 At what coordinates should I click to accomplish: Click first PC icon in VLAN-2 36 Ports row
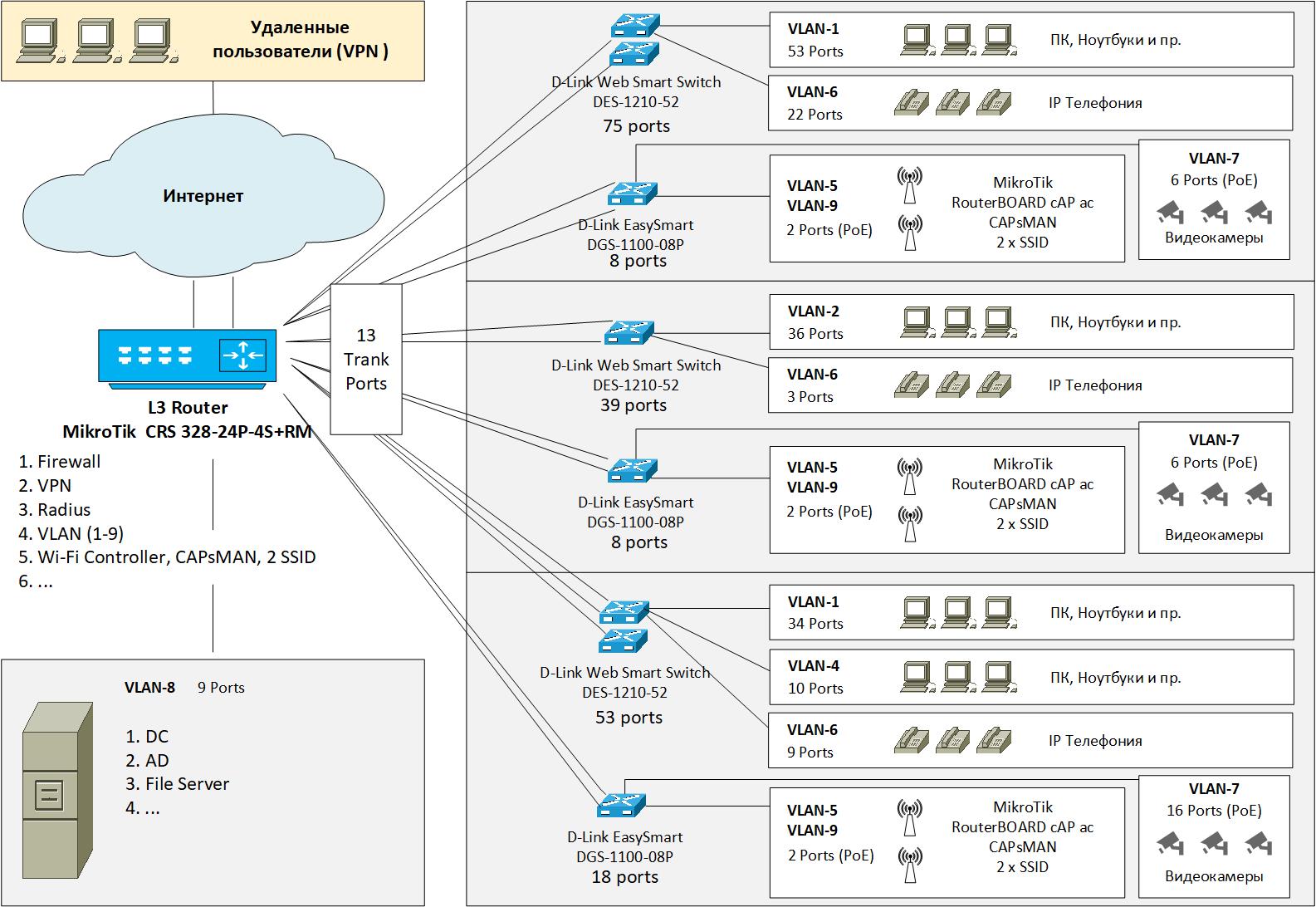[918, 322]
